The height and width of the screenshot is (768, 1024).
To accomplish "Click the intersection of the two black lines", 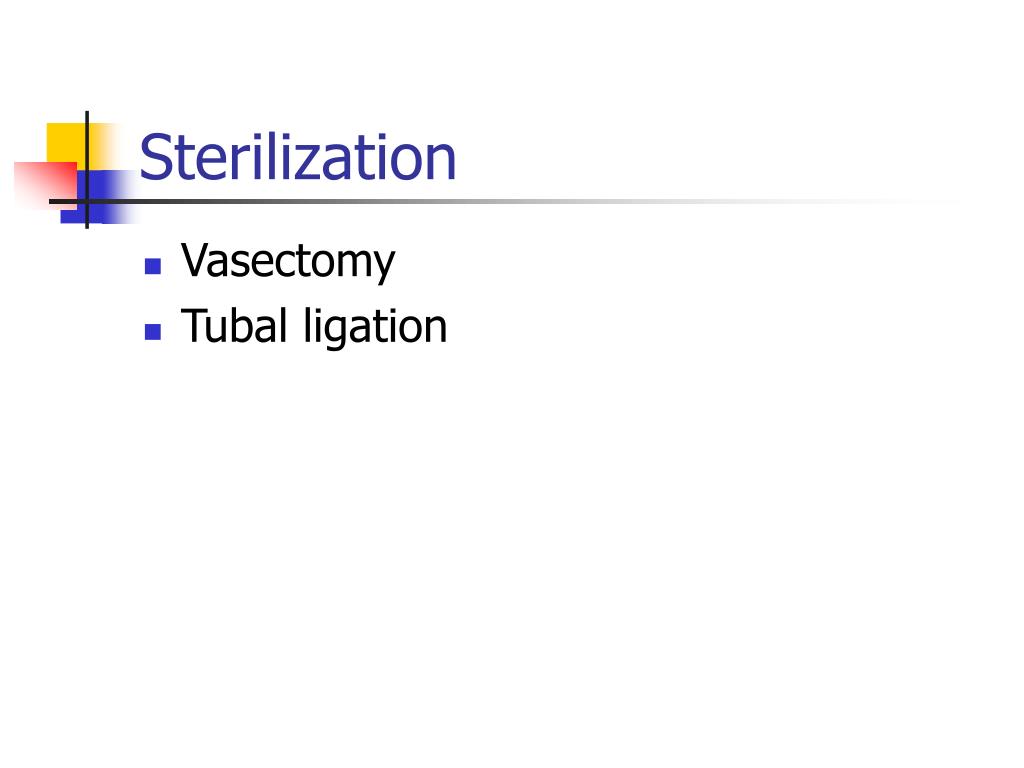I will (x=87, y=202).
